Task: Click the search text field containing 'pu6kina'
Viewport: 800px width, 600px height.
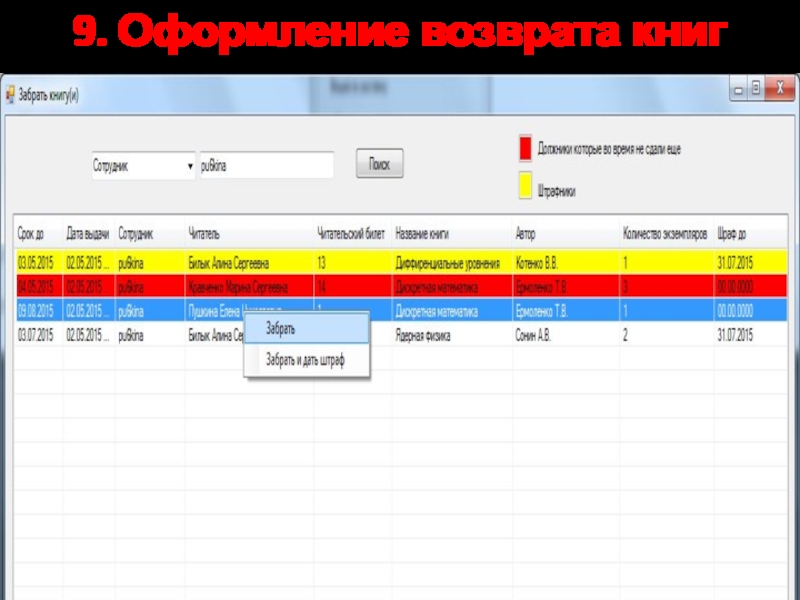Action: tap(266, 166)
